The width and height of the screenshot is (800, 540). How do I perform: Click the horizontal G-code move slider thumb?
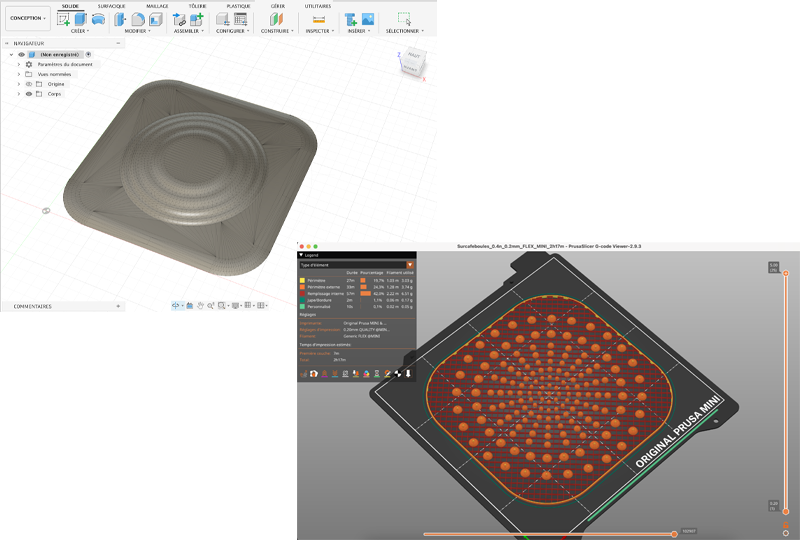(674, 534)
